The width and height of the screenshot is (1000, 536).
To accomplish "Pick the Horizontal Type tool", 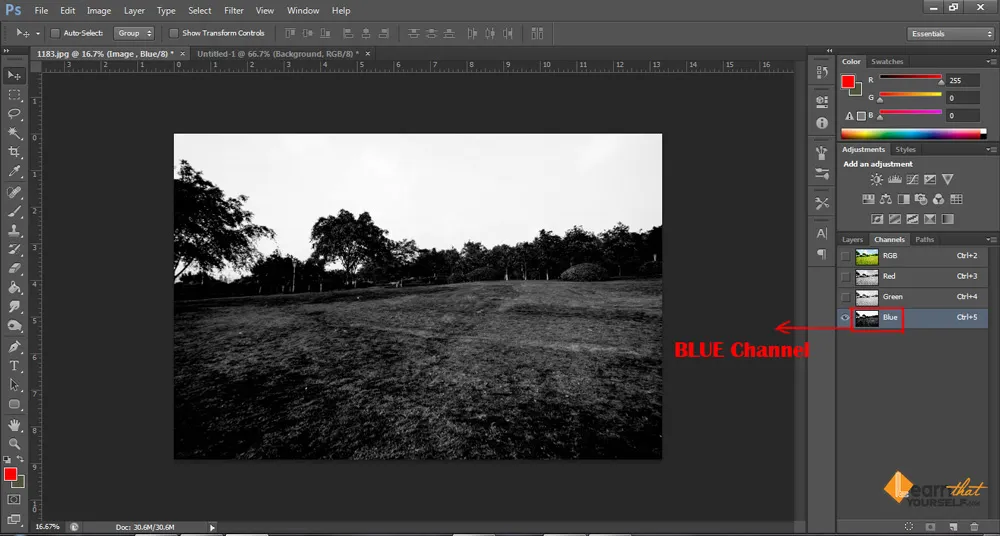I will pos(14,366).
